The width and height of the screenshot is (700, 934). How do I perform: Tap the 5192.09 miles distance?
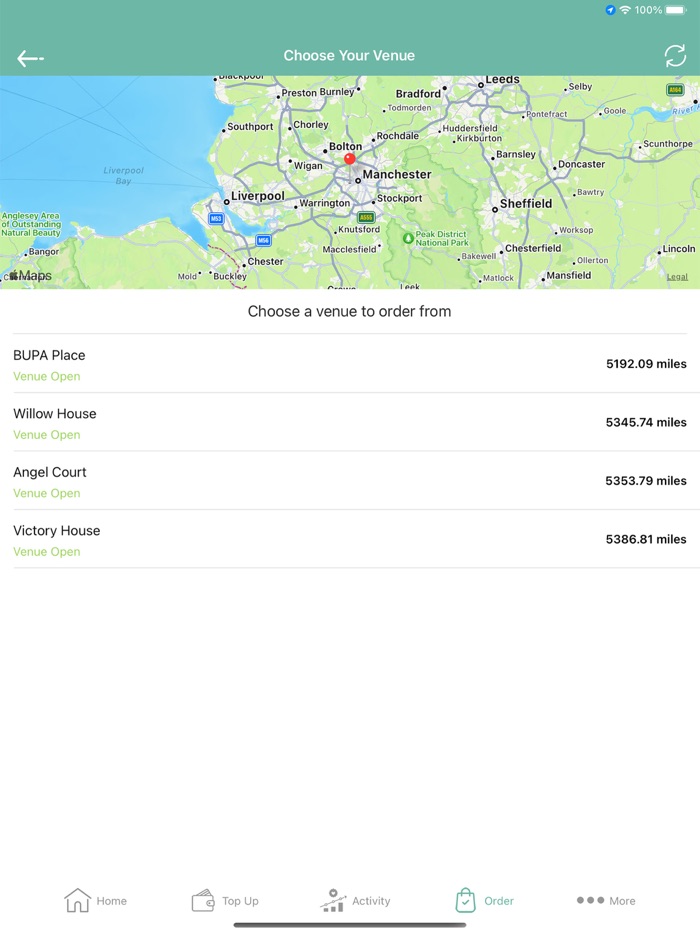(x=646, y=364)
